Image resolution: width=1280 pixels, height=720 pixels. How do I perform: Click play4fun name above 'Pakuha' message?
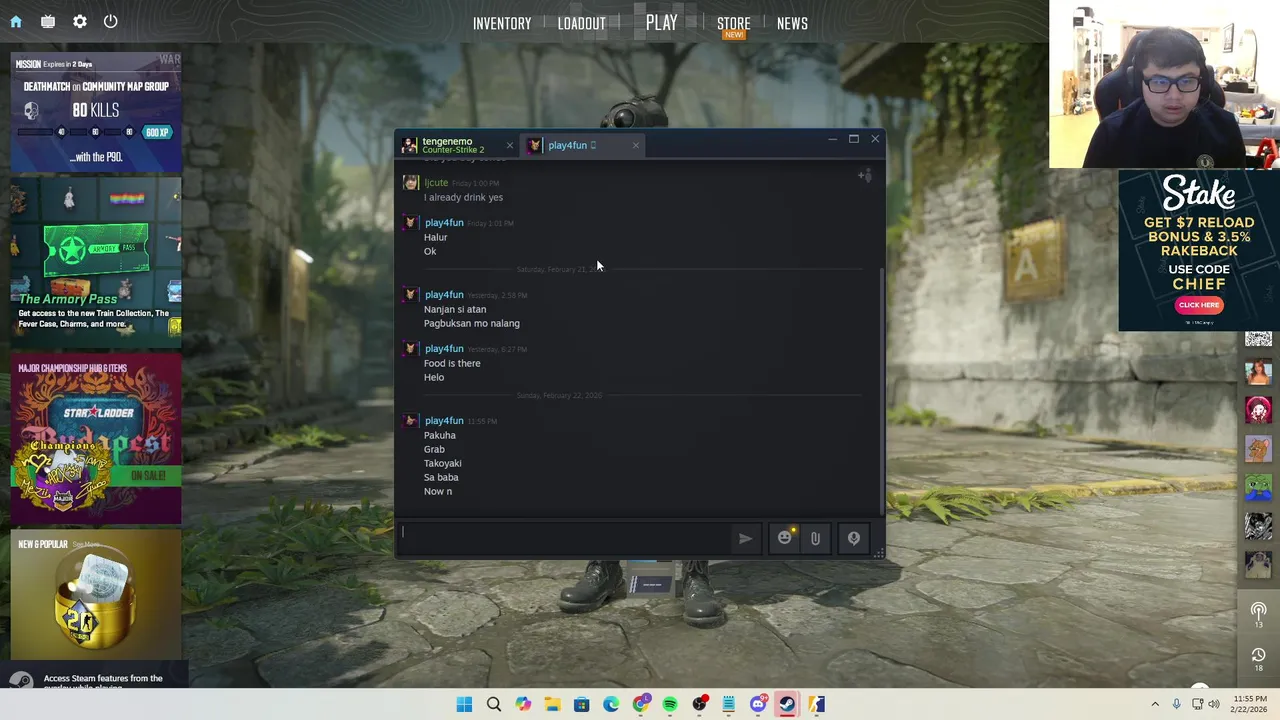[443, 421]
